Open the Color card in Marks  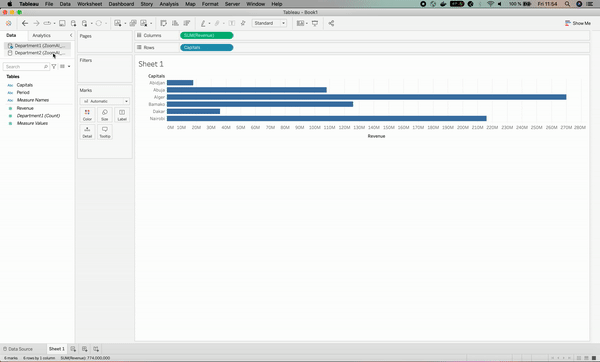click(87, 115)
